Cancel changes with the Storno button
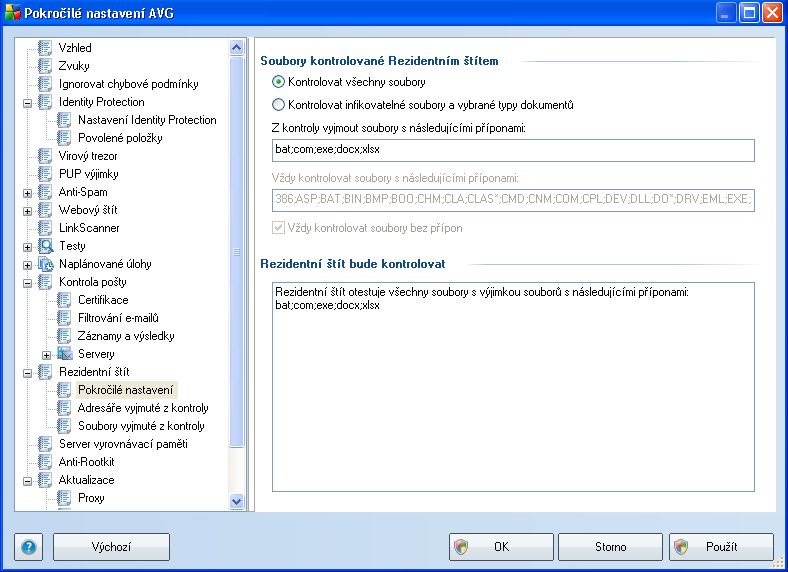Image resolution: width=788 pixels, height=572 pixels. (610, 547)
